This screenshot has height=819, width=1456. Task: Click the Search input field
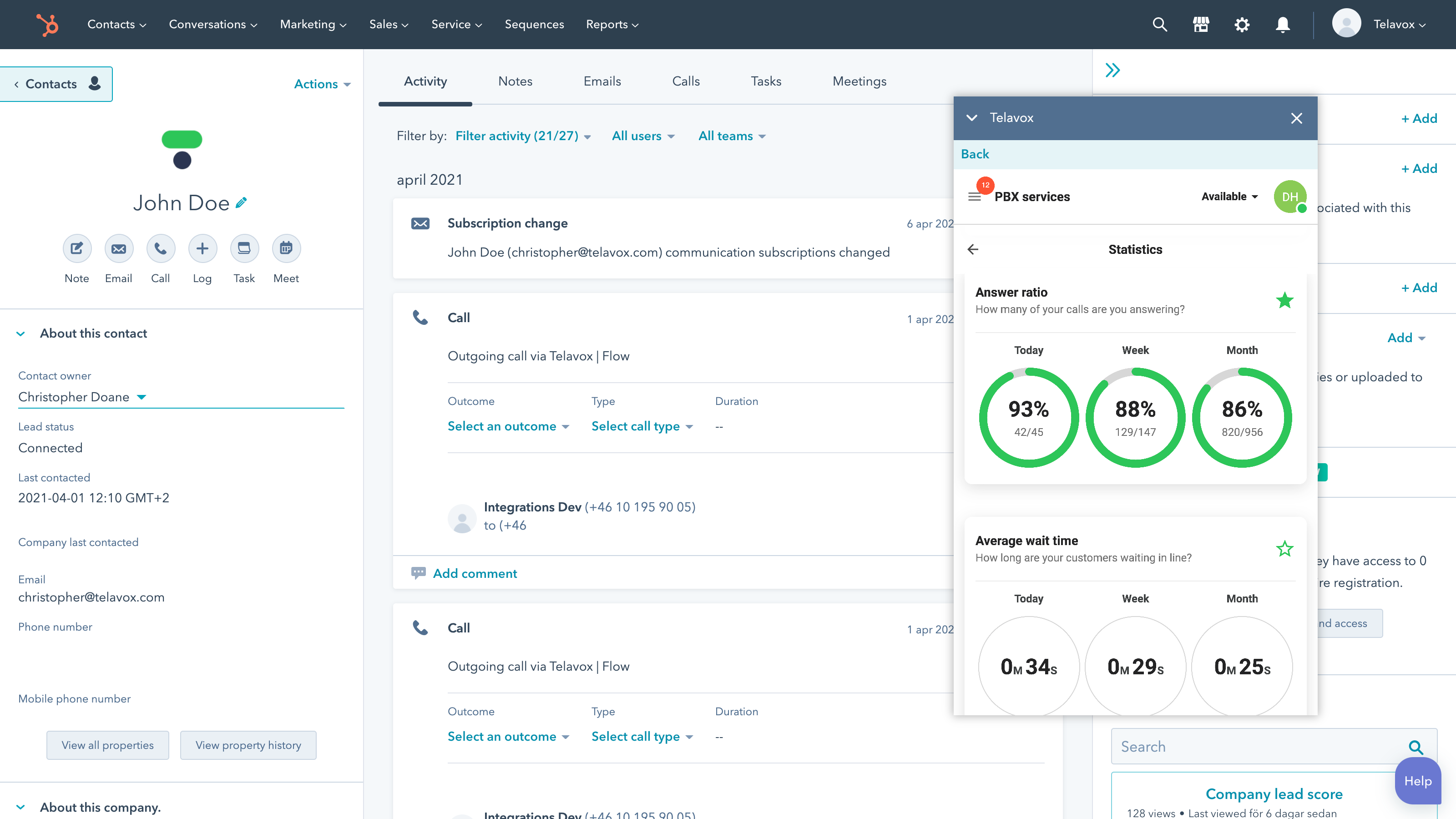pyautogui.click(x=1274, y=747)
